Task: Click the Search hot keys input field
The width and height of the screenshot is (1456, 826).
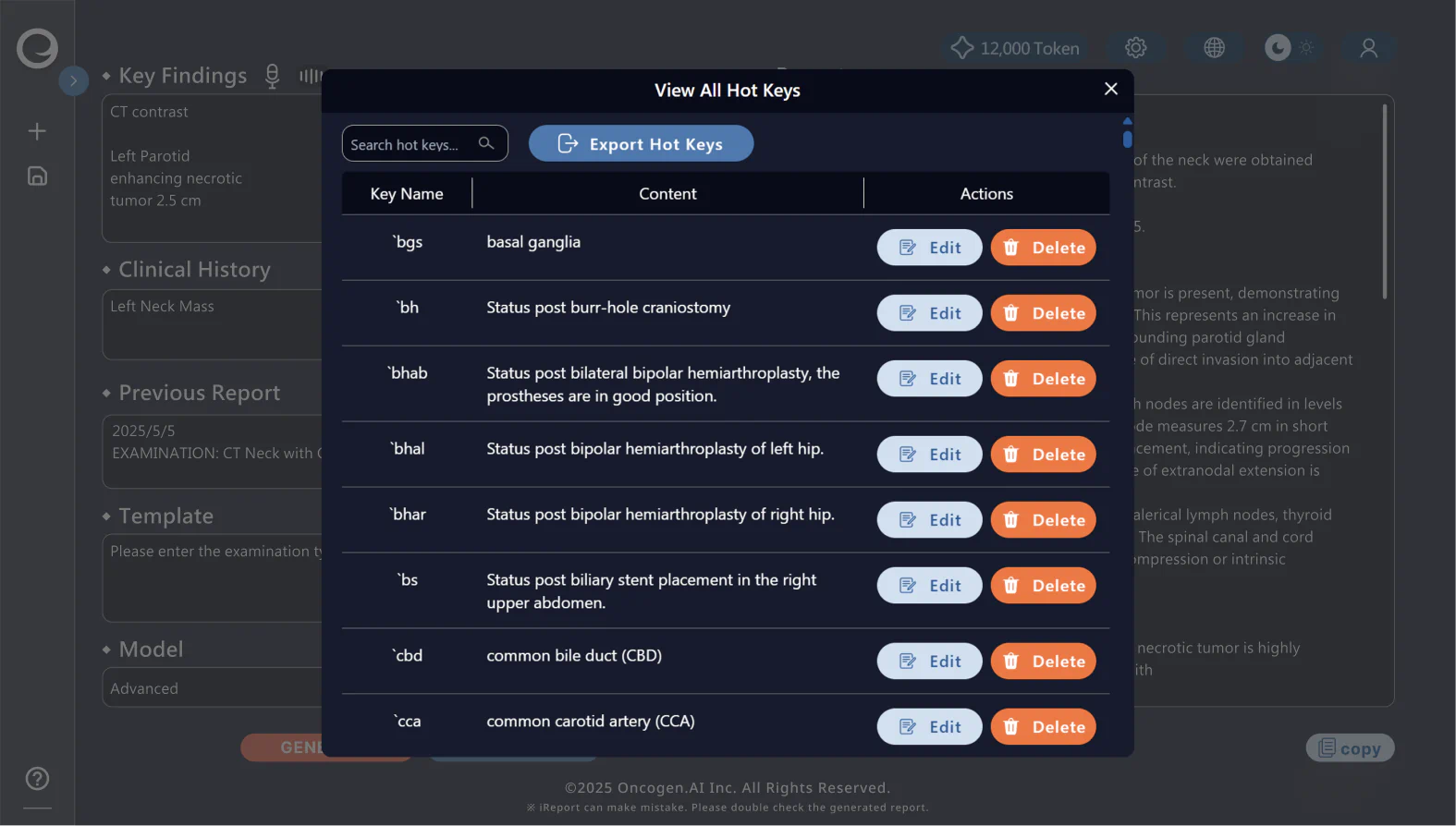Action: pos(411,144)
